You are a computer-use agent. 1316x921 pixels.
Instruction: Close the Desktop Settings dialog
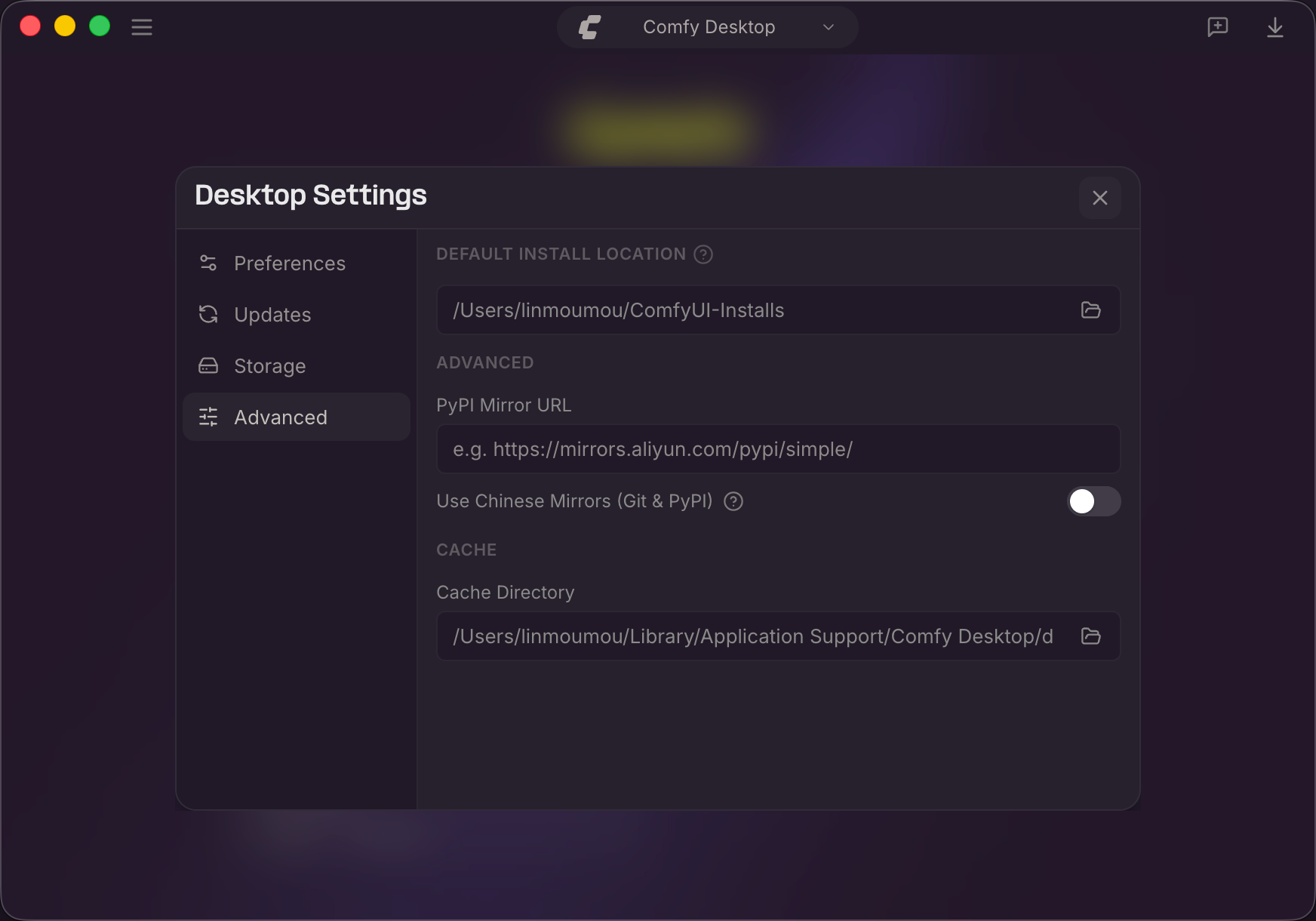pyautogui.click(x=1100, y=198)
